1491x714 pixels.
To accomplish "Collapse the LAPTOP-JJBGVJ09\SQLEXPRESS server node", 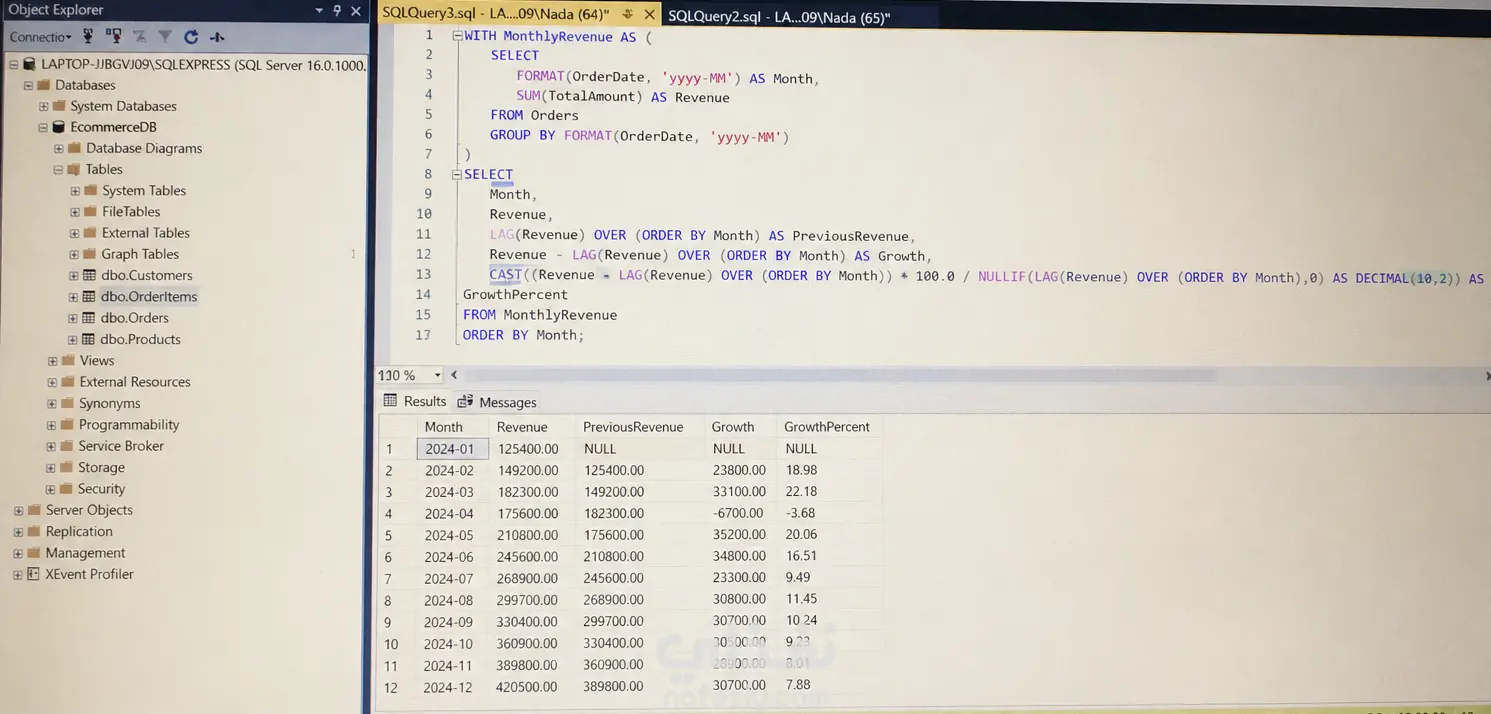I will [x=13, y=64].
